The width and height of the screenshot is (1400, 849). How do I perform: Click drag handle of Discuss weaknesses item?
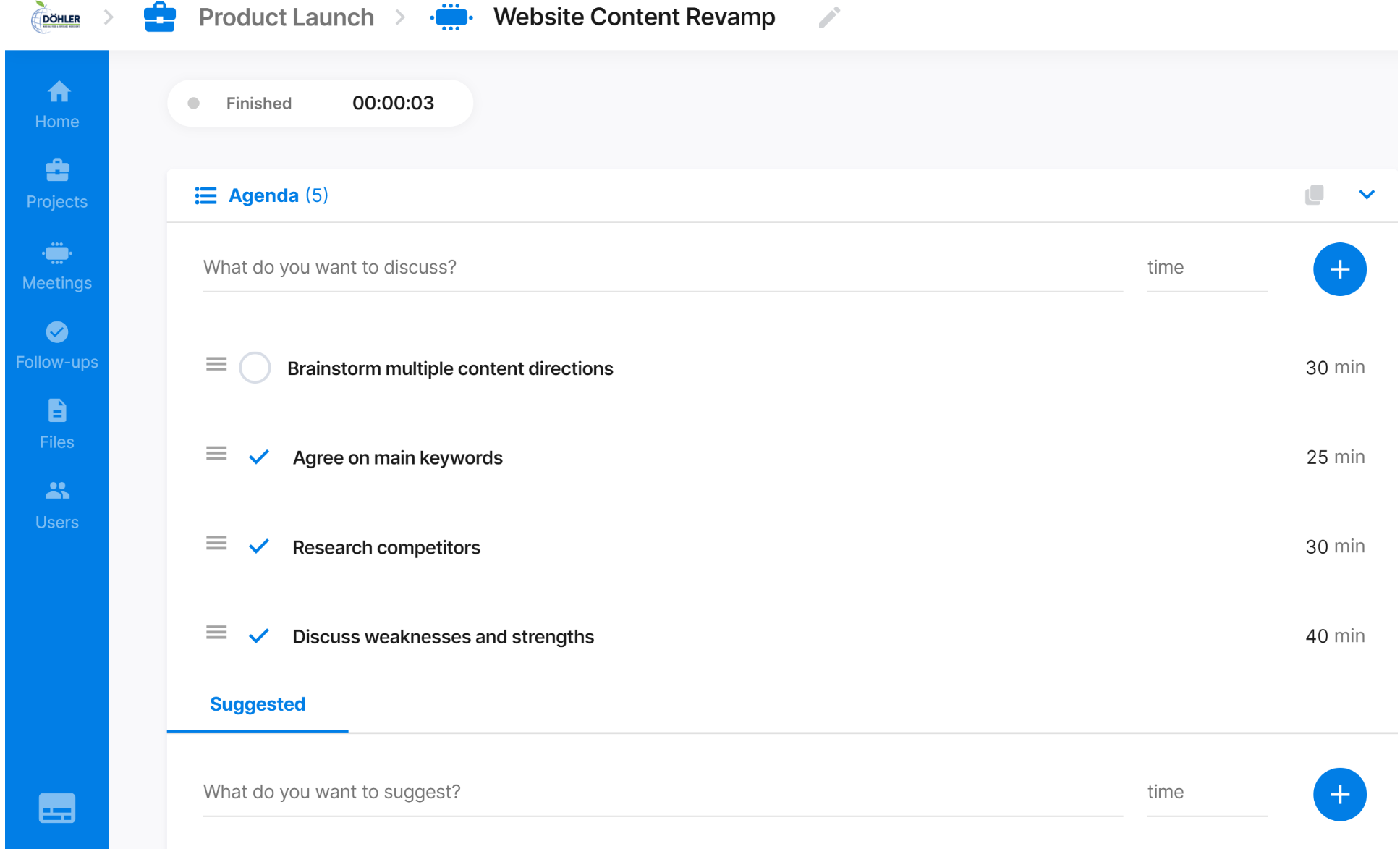(216, 633)
